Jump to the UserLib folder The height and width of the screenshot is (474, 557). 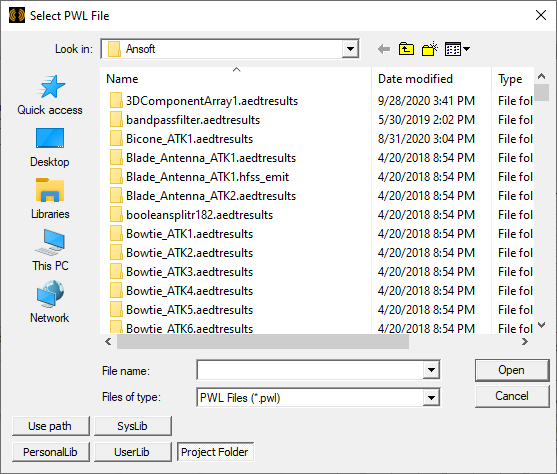pos(133,452)
